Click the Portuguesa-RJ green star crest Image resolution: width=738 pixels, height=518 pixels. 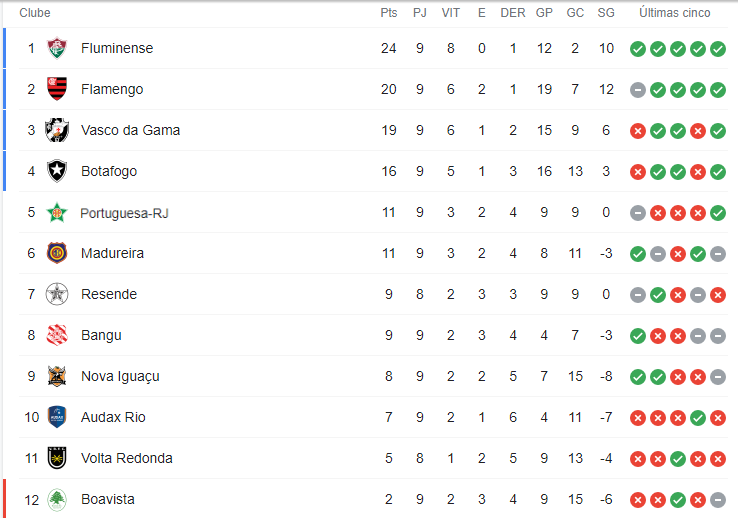pos(57,213)
